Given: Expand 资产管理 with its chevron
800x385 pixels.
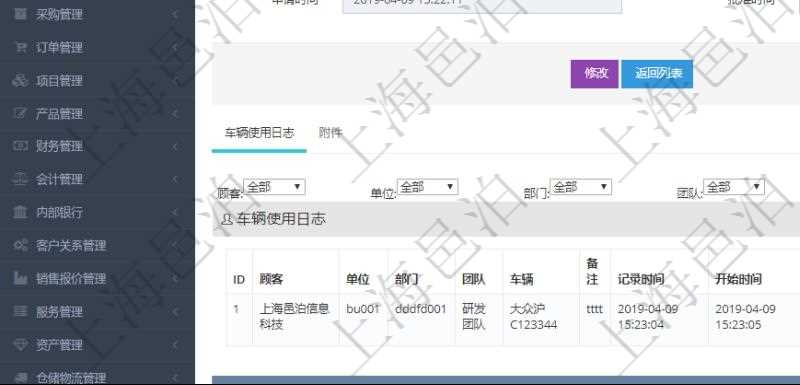Looking at the screenshot, I should pos(174,345).
